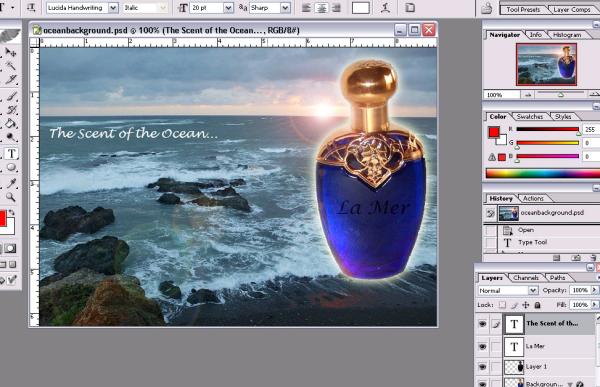The width and height of the screenshot is (600, 387).
Task: Select the History Brush tool
Action: point(11,110)
